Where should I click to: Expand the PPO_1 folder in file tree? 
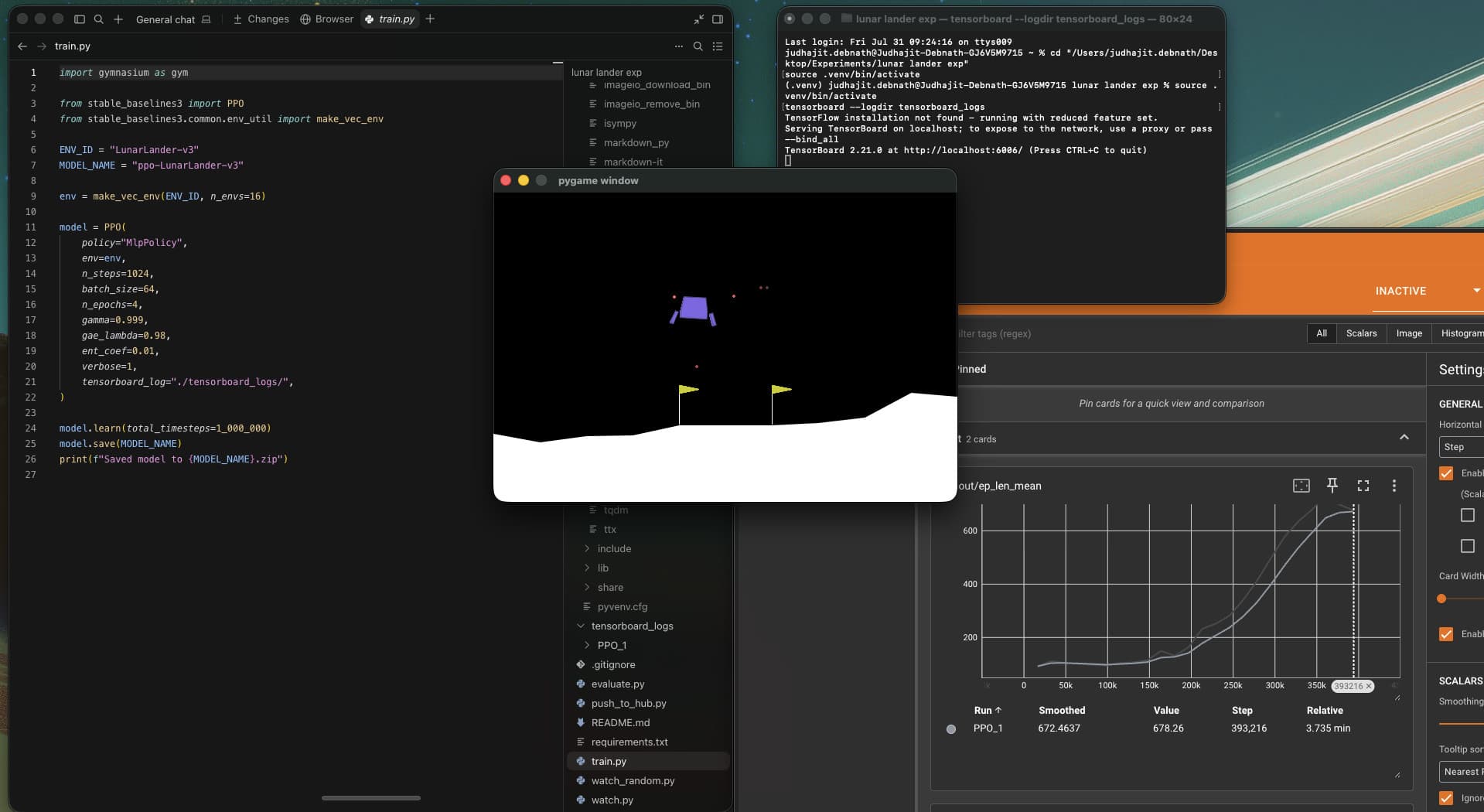(587, 645)
